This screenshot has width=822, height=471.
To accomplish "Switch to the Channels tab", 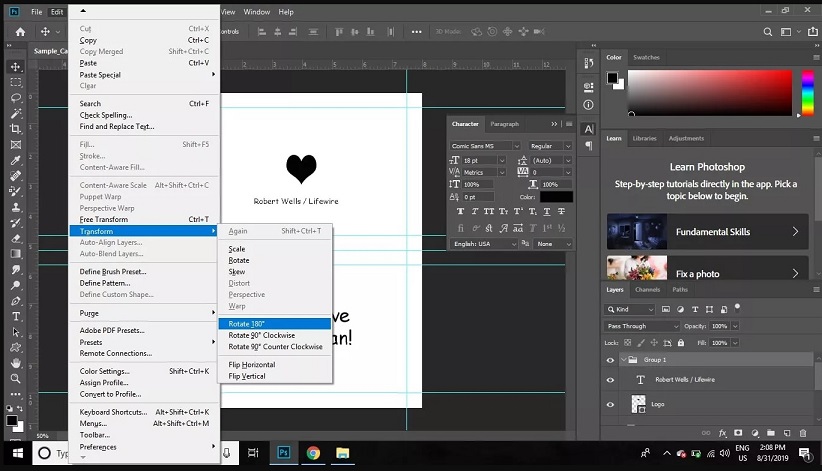I will 647,290.
